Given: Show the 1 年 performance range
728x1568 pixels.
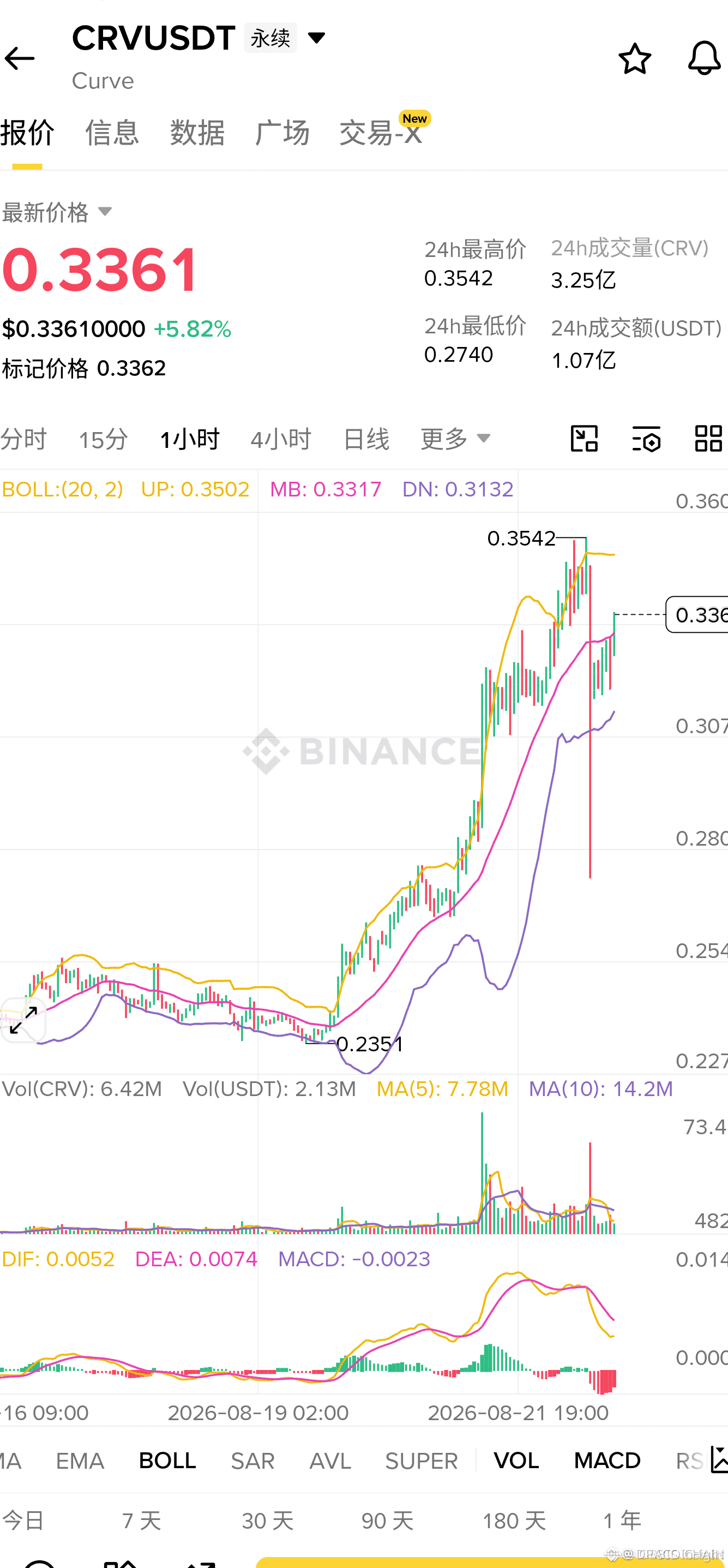Looking at the screenshot, I should point(622,1521).
